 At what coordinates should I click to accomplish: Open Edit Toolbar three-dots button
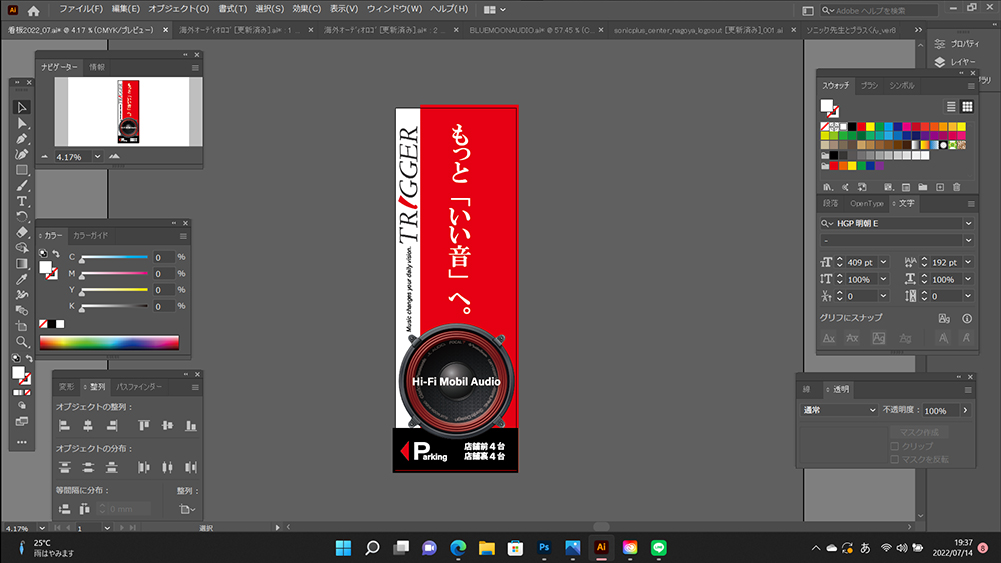pyautogui.click(x=22, y=442)
